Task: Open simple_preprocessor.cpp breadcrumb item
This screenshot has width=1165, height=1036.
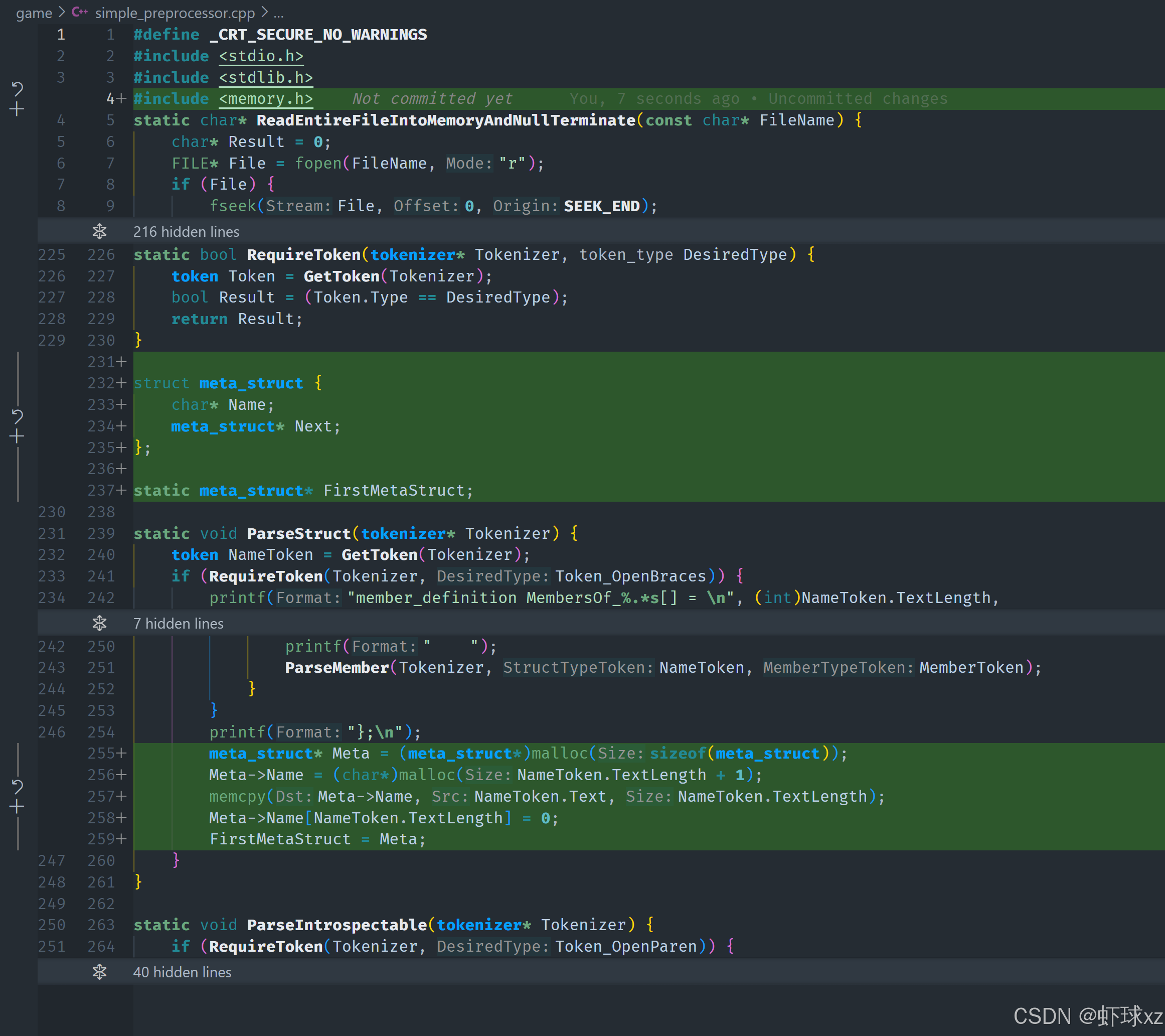Action: 175,13
